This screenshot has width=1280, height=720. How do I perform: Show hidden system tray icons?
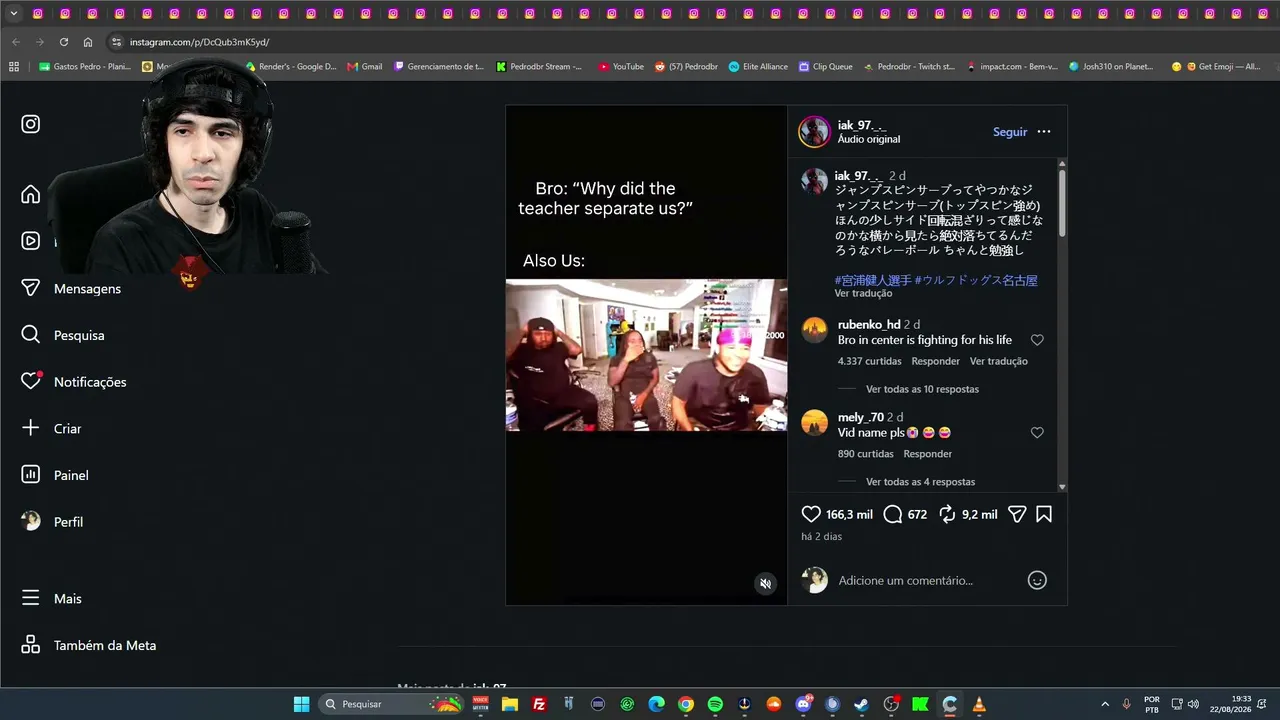[x=1105, y=704]
